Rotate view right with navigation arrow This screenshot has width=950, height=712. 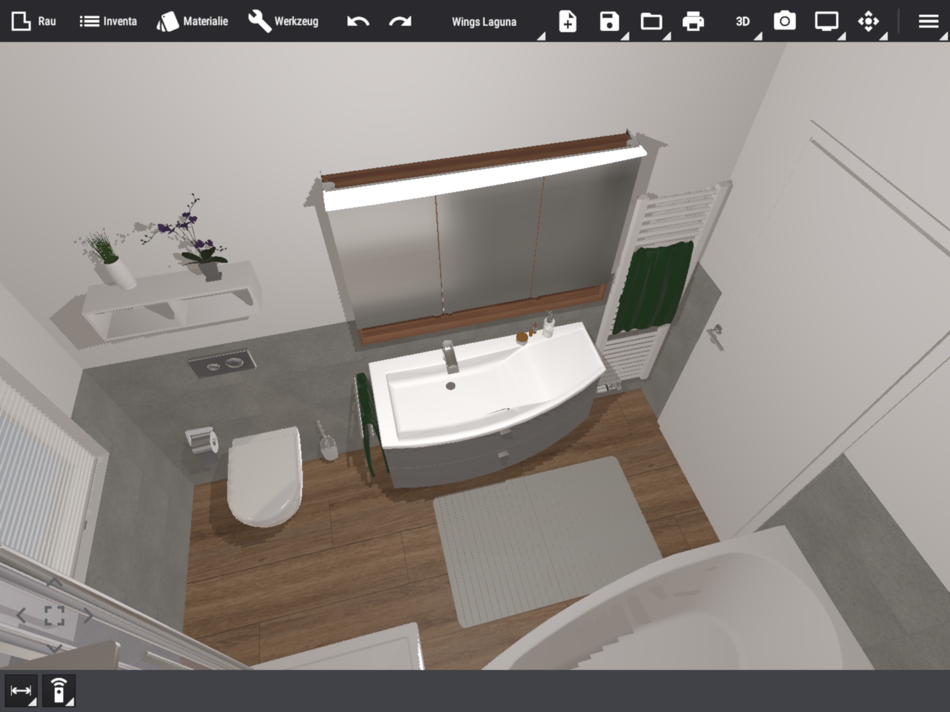pyautogui.click(x=88, y=616)
